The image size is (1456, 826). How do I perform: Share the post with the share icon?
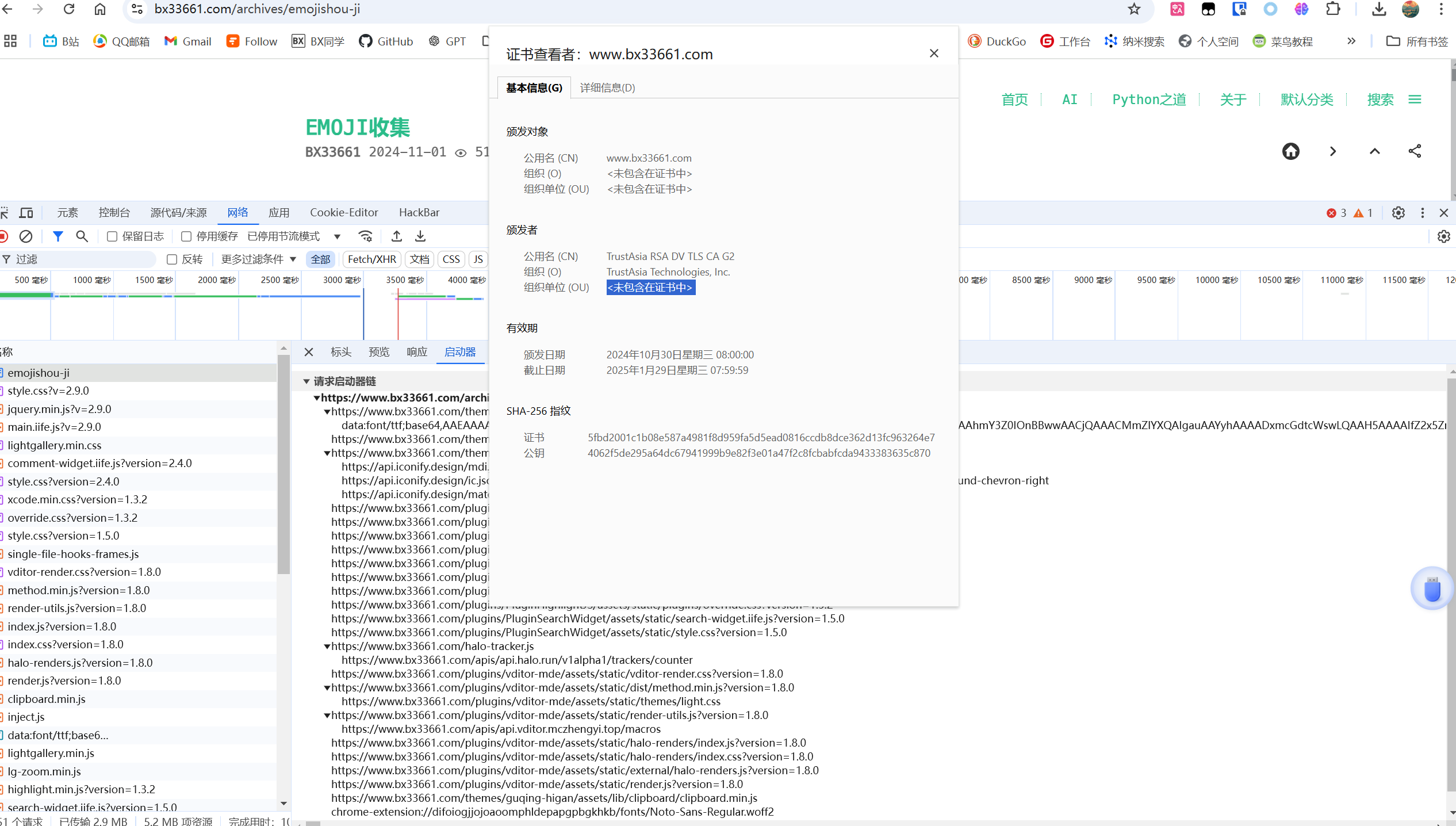pos(1415,151)
